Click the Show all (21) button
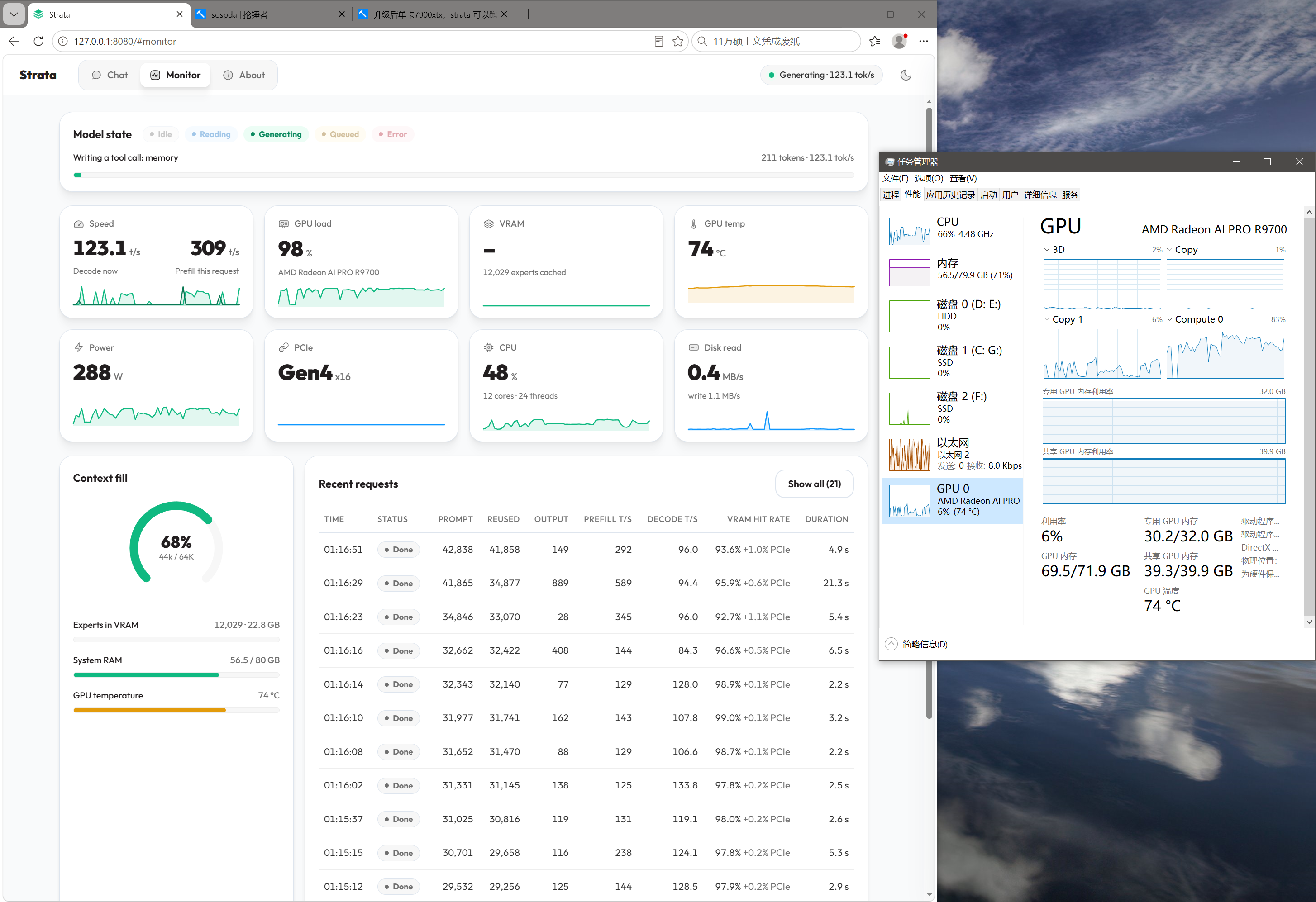Screen dimensions: 1316x902 [x=814, y=484]
